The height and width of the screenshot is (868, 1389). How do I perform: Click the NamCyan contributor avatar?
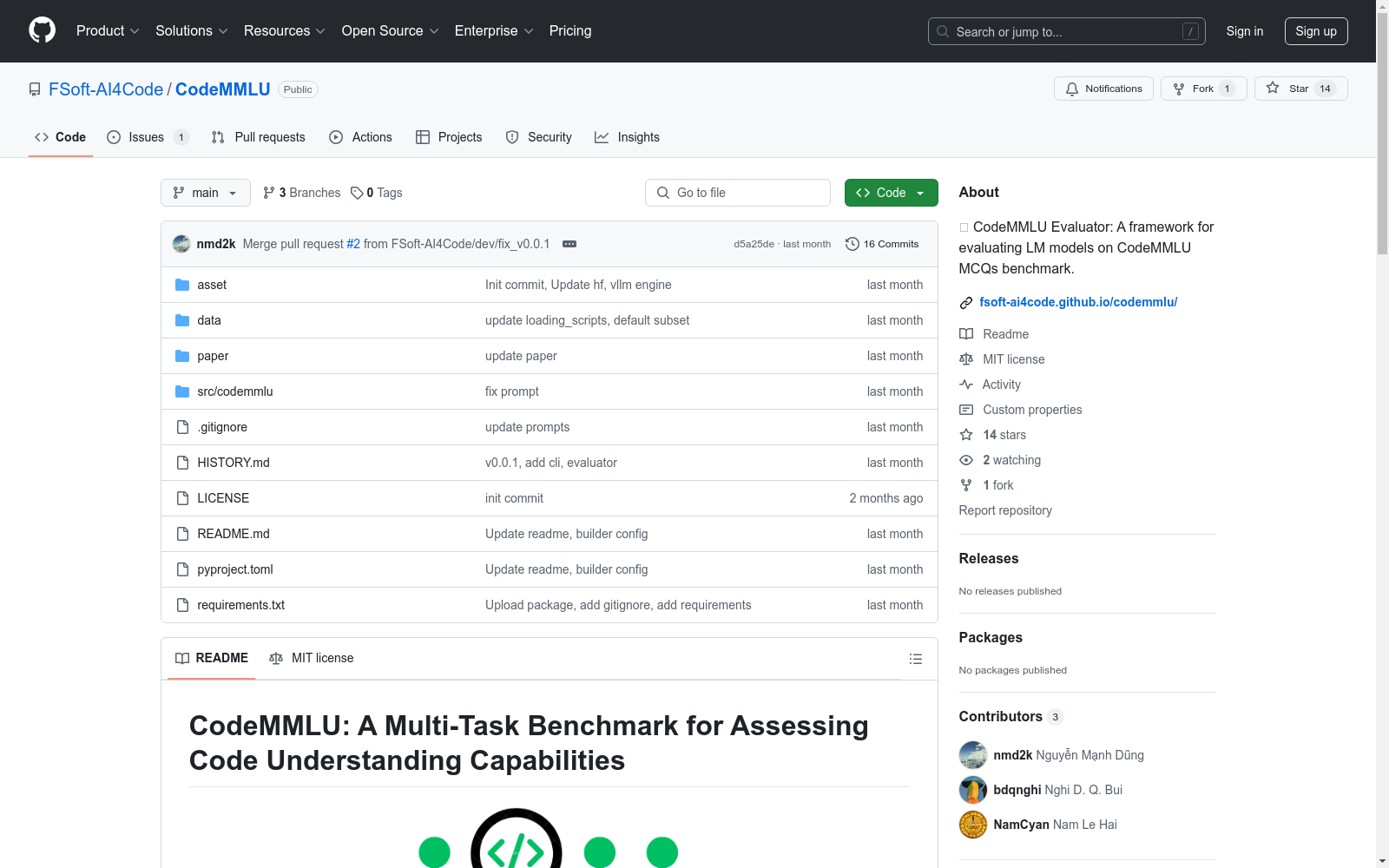point(973,825)
